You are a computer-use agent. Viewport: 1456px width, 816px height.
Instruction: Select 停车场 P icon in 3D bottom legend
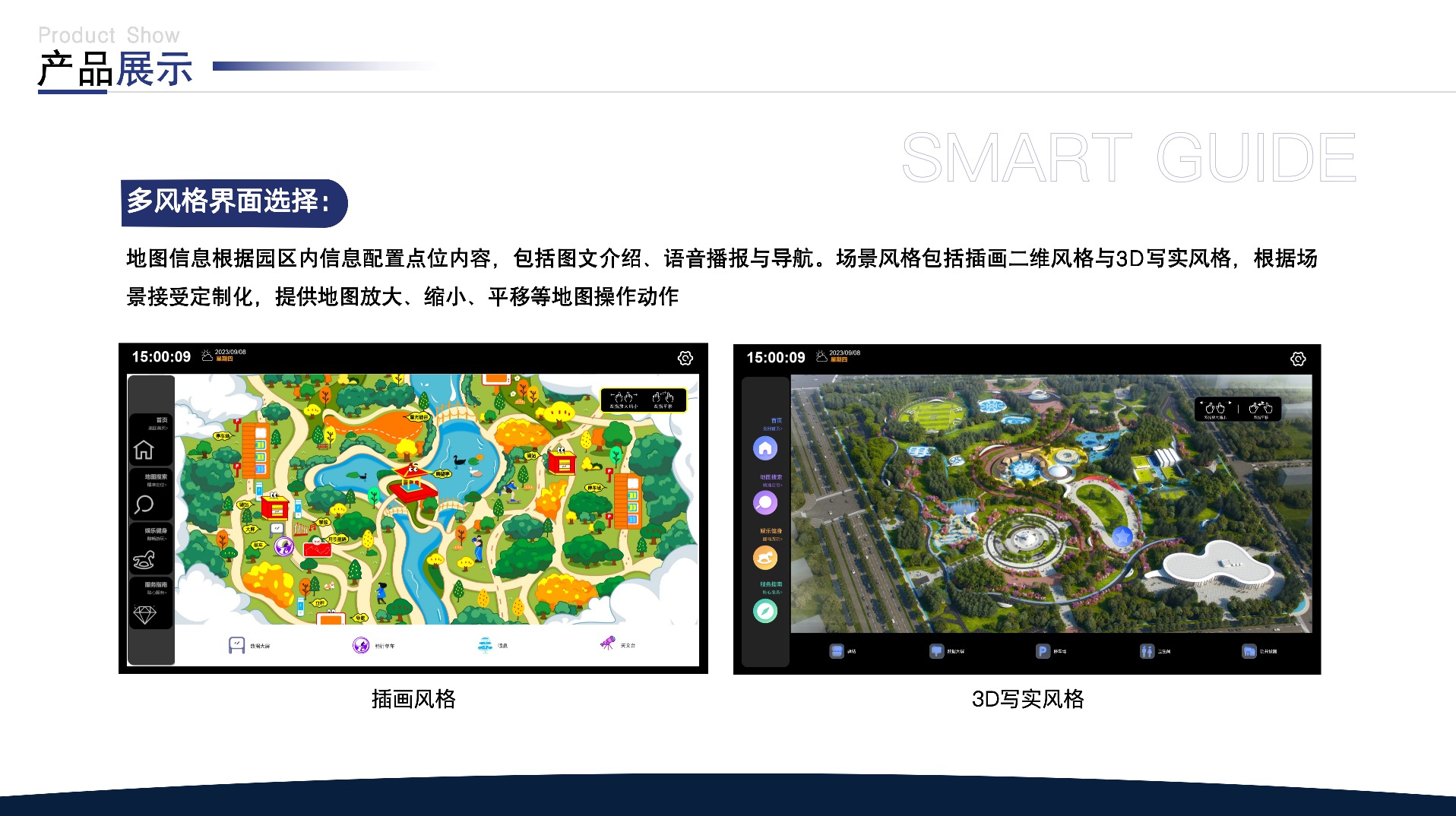(x=1043, y=651)
